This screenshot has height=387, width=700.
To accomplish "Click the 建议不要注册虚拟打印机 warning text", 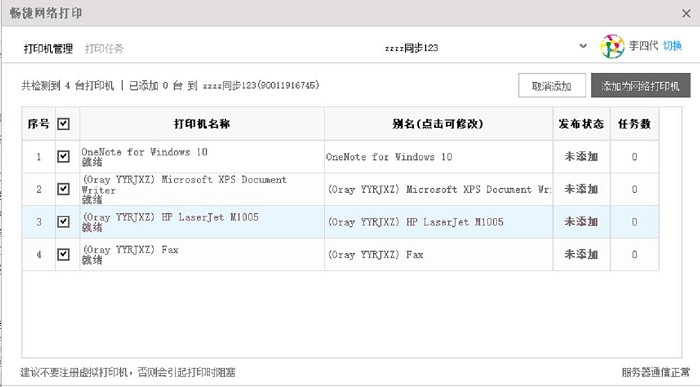I will coord(128,372).
